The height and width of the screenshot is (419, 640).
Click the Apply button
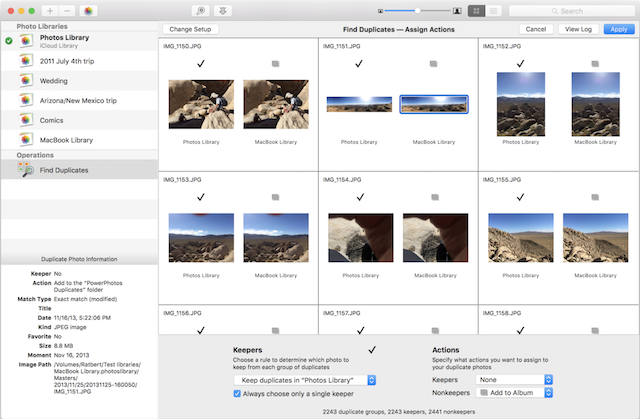(618, 30)
